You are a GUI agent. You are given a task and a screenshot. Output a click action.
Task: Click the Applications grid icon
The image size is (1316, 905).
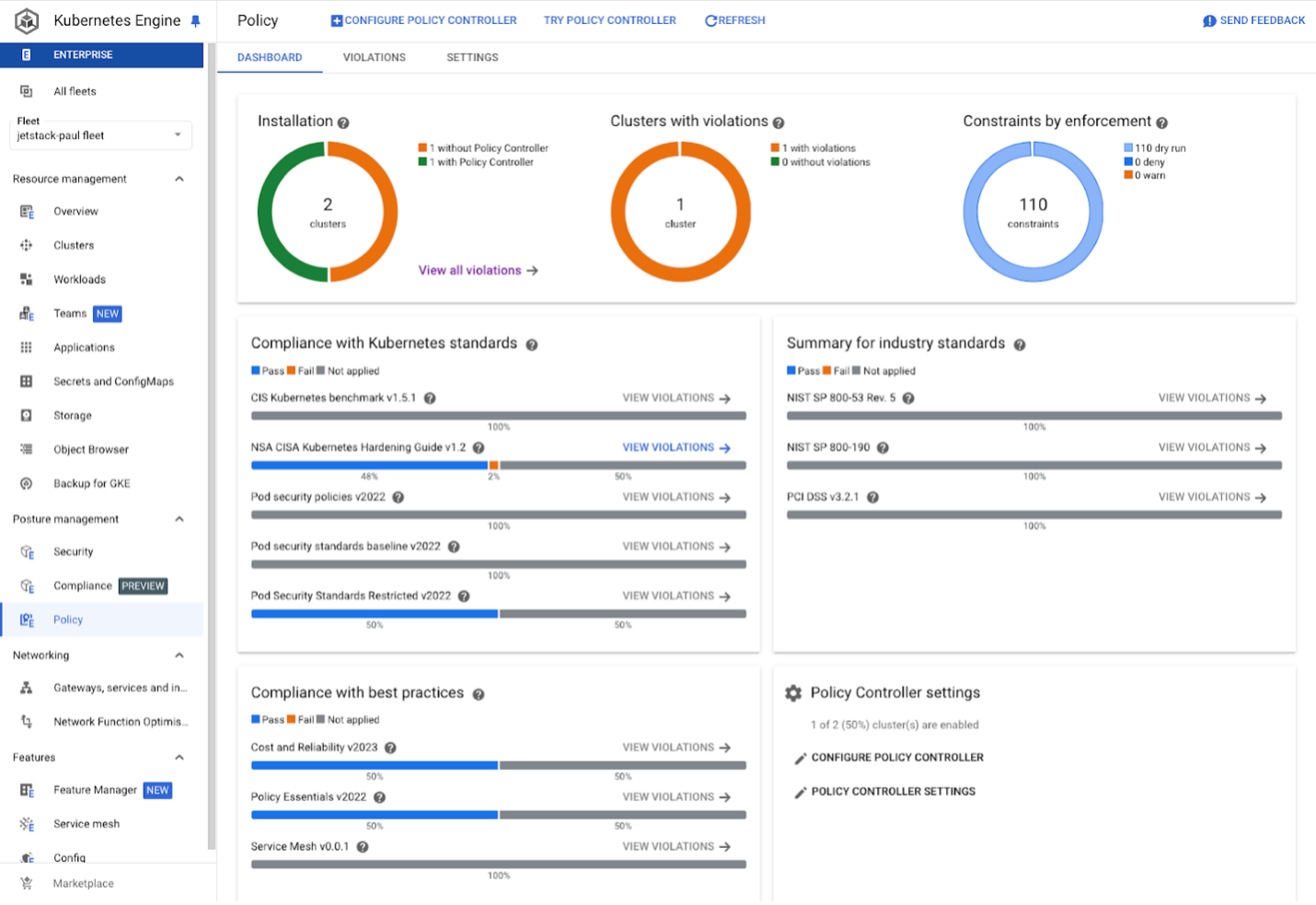(x=27, y=348)
